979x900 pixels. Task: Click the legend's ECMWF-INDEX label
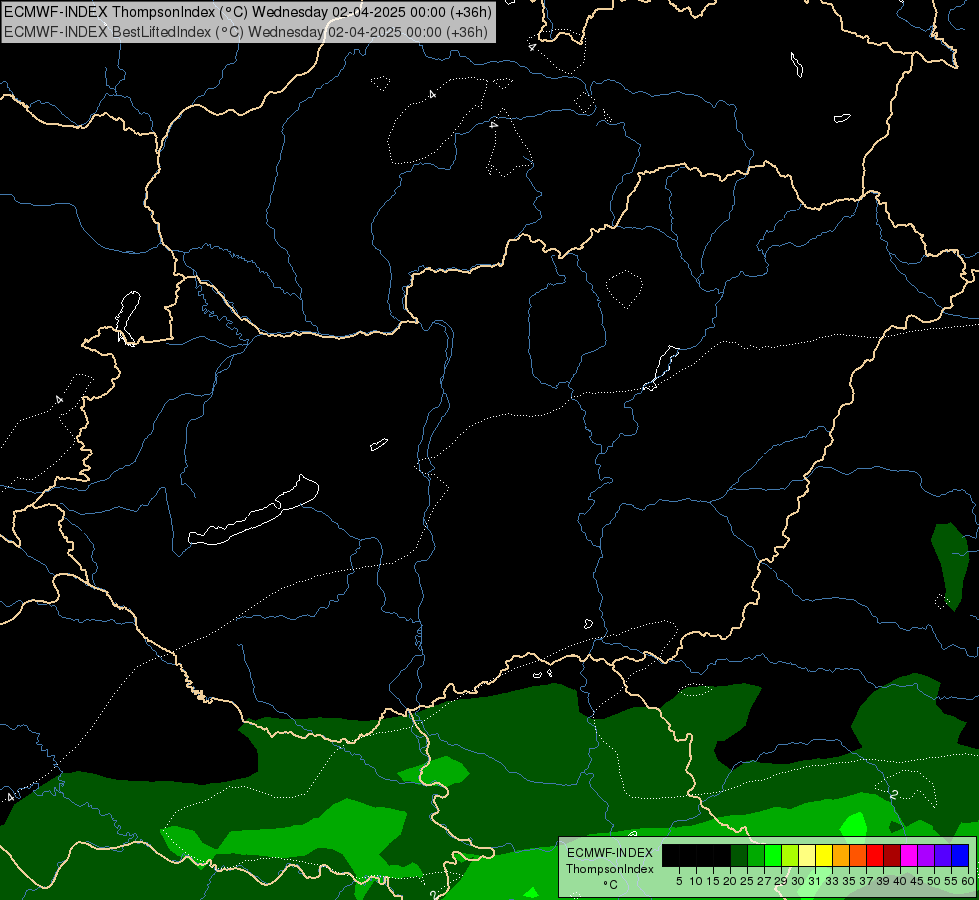(x=610, y=853)
